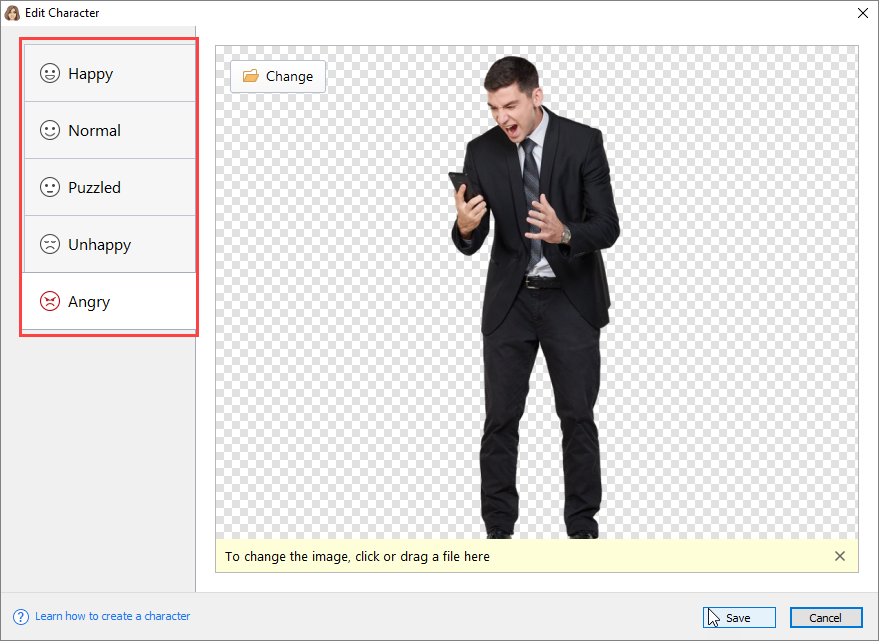Select the Happy smiley face icon
Image resolution: width=879 pixels, height=641 pixels.
tap(50, 73)
